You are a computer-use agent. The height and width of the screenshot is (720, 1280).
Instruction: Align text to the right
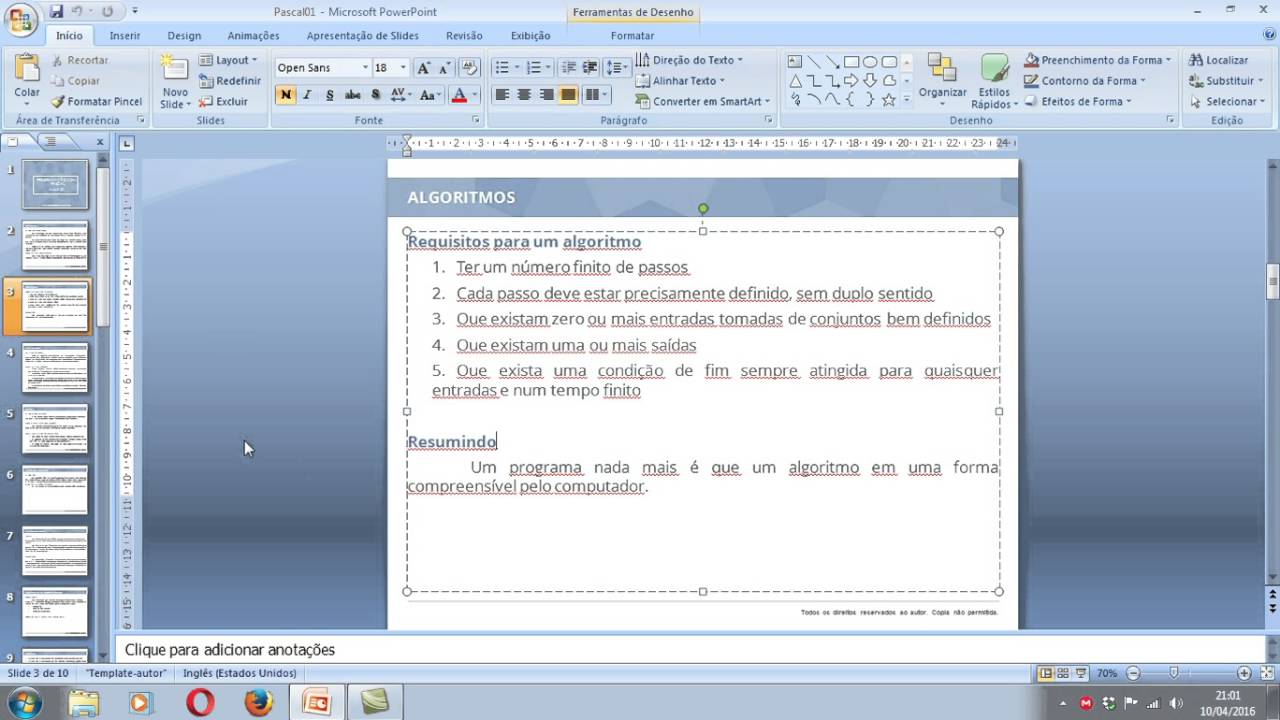[x=546, y=95]
